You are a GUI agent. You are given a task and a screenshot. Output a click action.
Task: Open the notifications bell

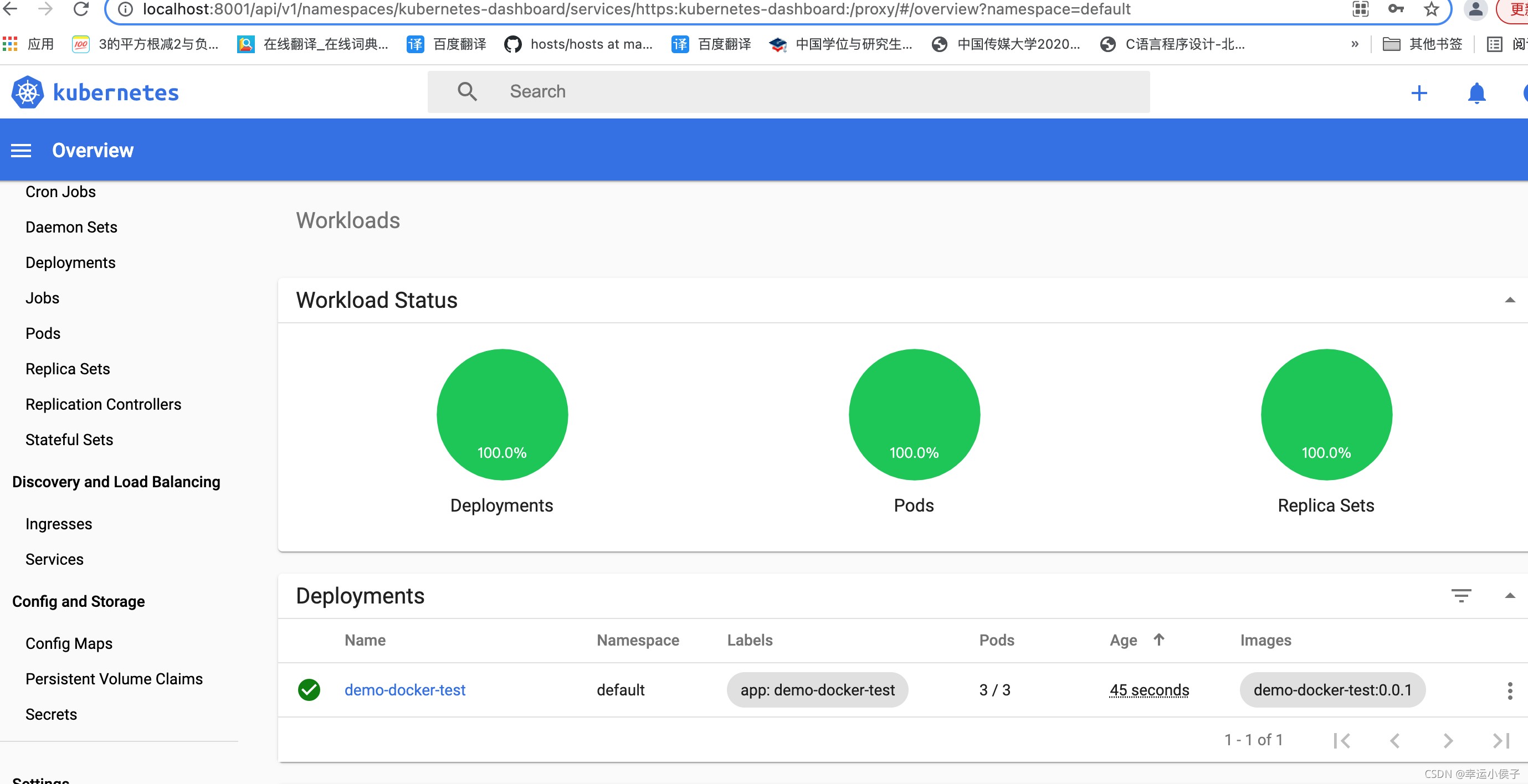point(1476,93)
